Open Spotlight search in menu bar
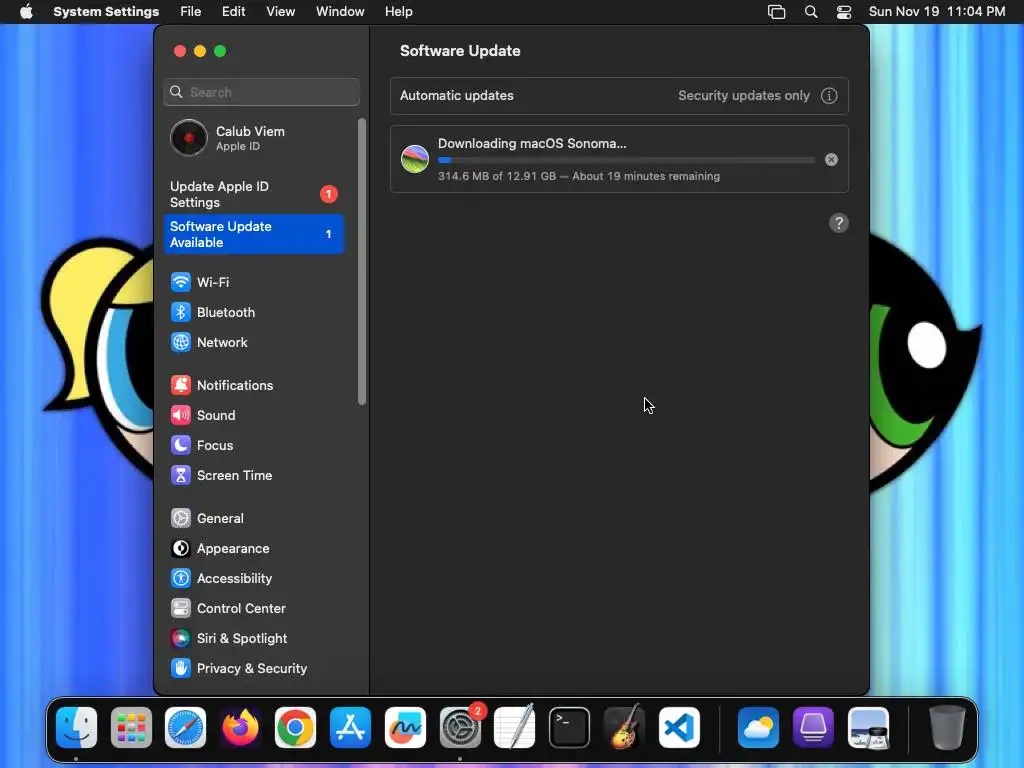Screen dimensions: 1024x768 pyautogui.click(x=810, y=12)
